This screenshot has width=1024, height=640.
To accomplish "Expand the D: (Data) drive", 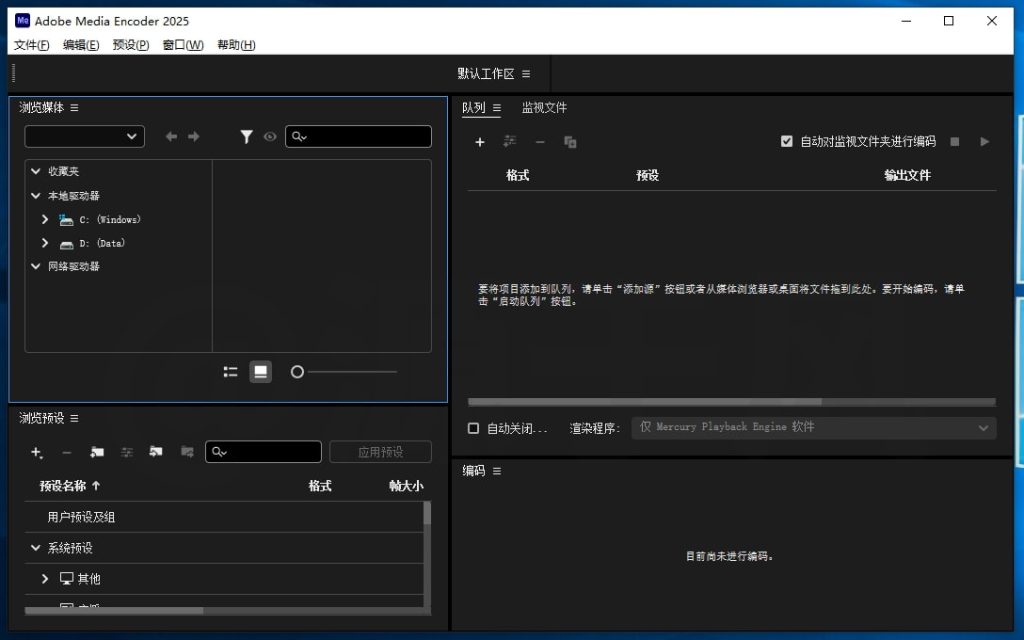I will [45, 243].
